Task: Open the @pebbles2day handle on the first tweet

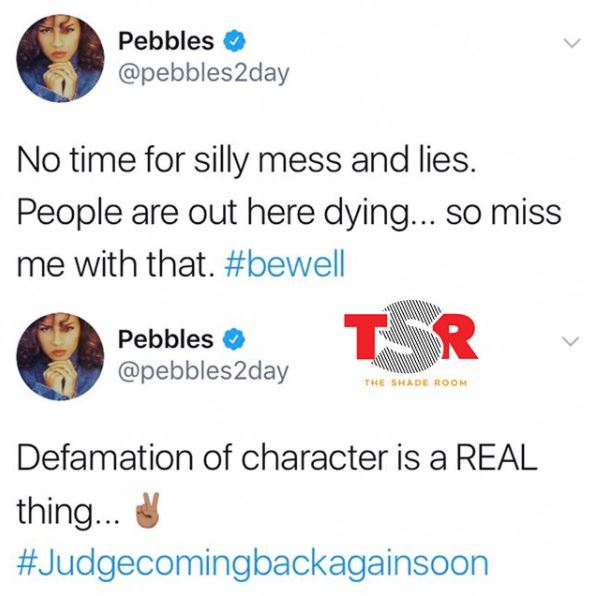Action: (x=204, y=73)
